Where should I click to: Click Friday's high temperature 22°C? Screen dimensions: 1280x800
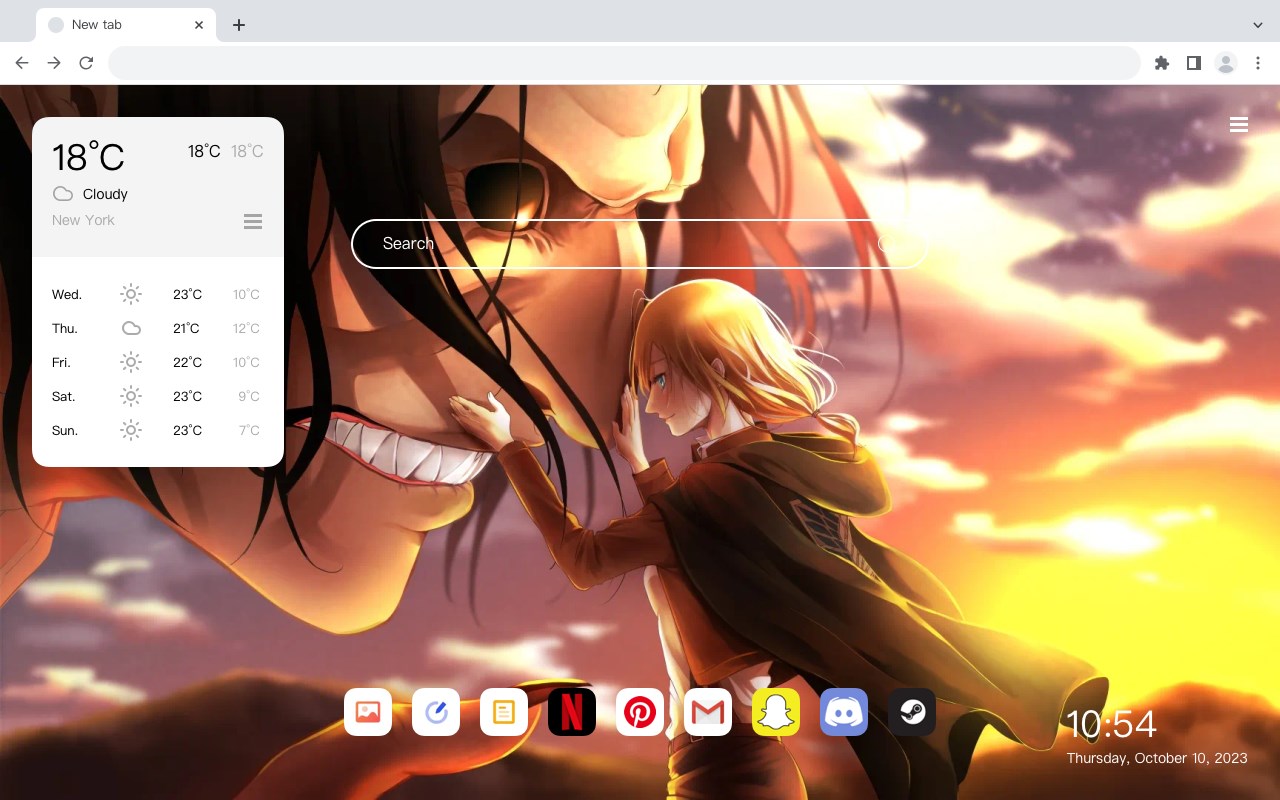point(187,362)
